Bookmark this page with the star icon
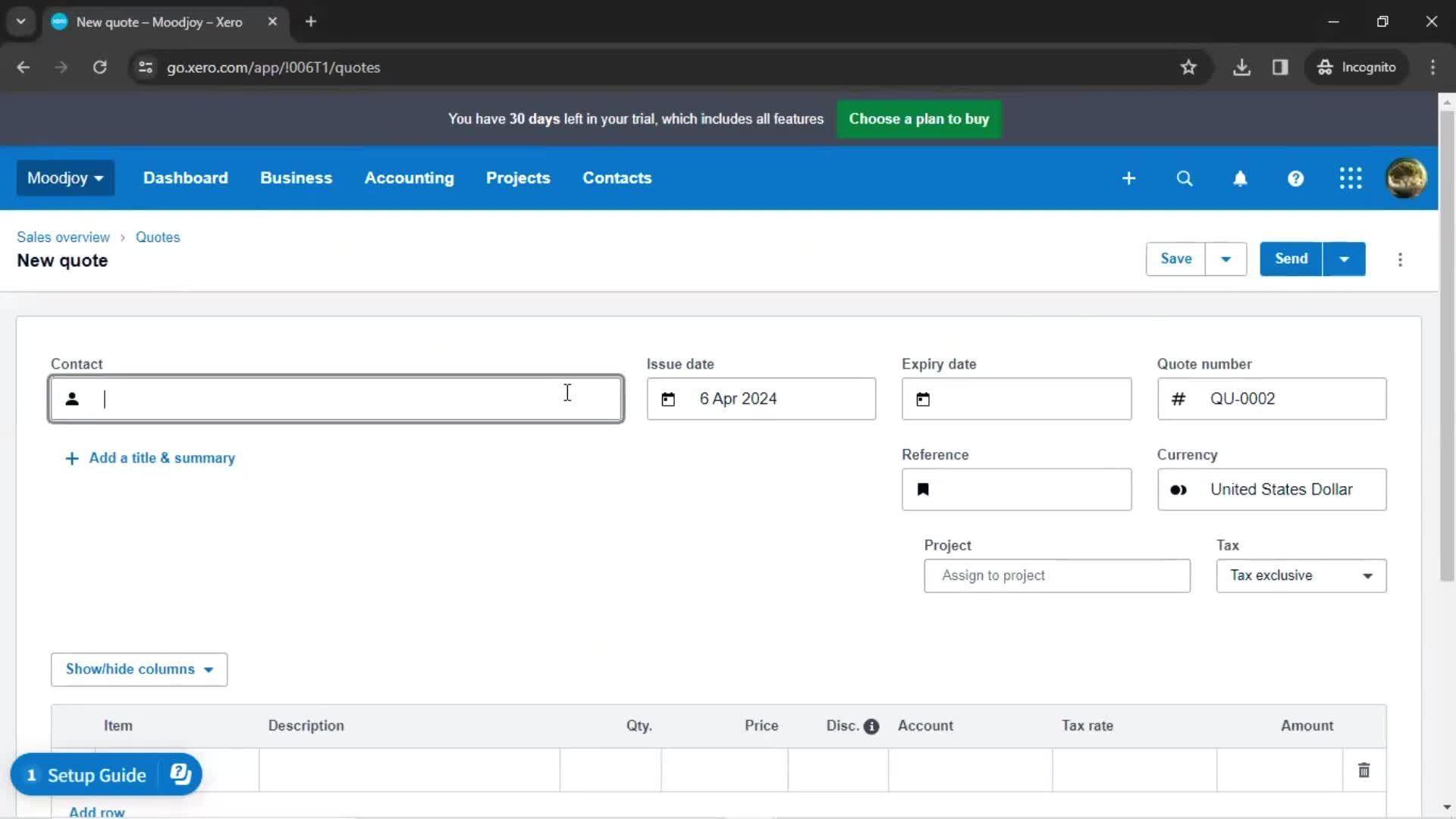1456x819 pixels. point(1188,67)
